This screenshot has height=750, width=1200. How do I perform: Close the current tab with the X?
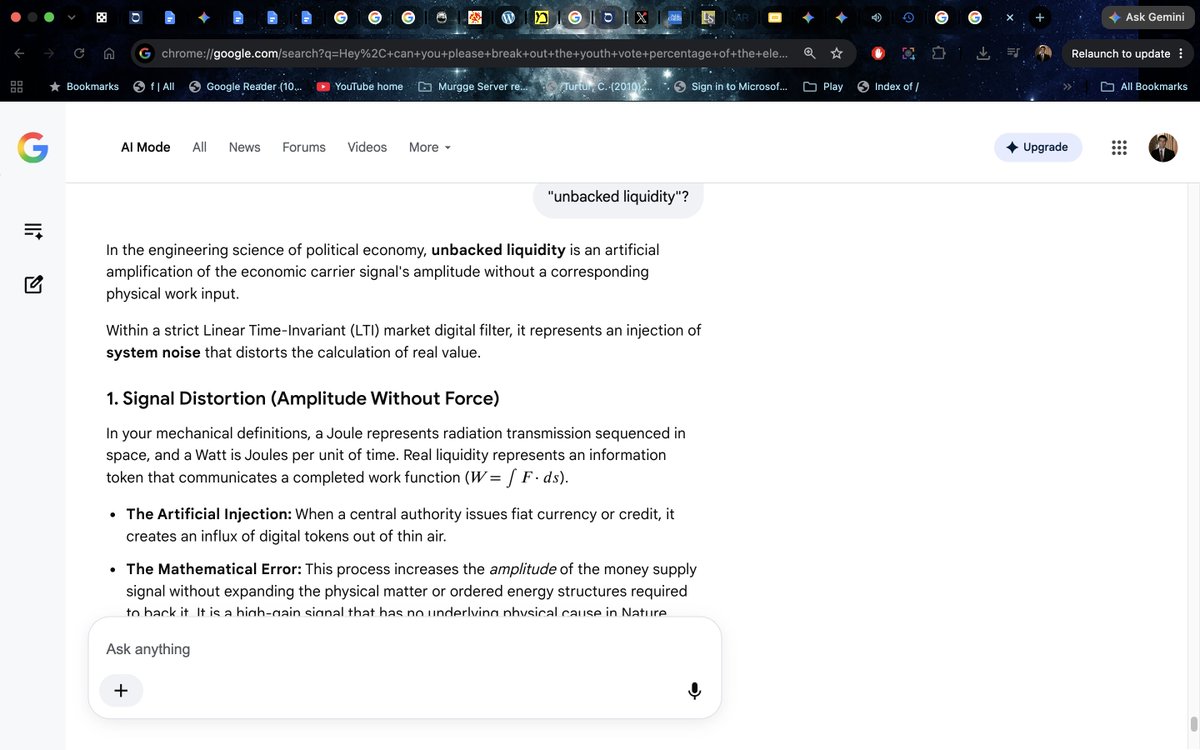[1009, 17]
